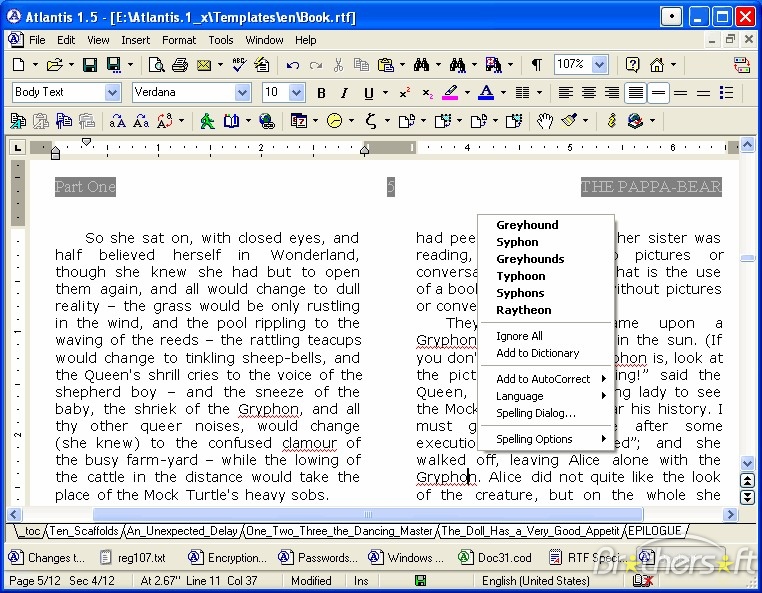Click vertical scrollbar down arrow
The image size is (762, 593).
pyautogui.click(x=747, y=463)
